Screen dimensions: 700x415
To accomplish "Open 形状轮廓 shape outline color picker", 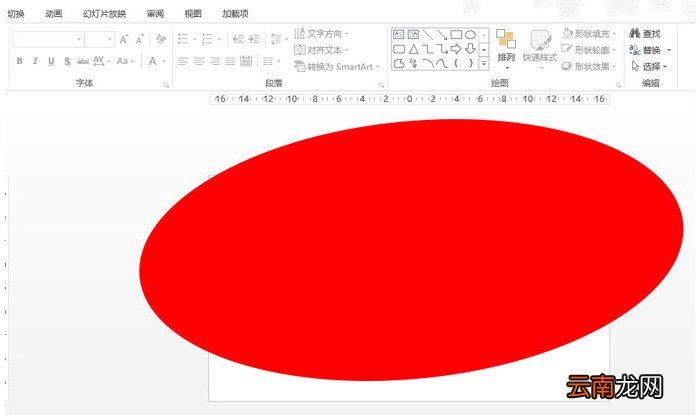I will pos(588,50).
